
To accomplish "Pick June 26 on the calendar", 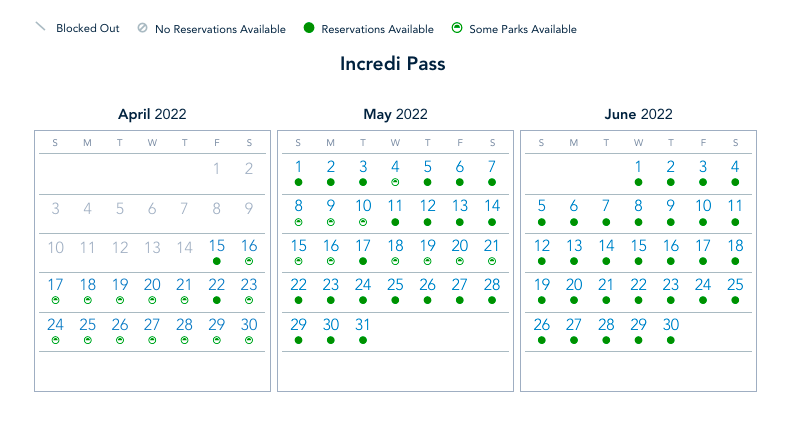I will pos(541,325).
